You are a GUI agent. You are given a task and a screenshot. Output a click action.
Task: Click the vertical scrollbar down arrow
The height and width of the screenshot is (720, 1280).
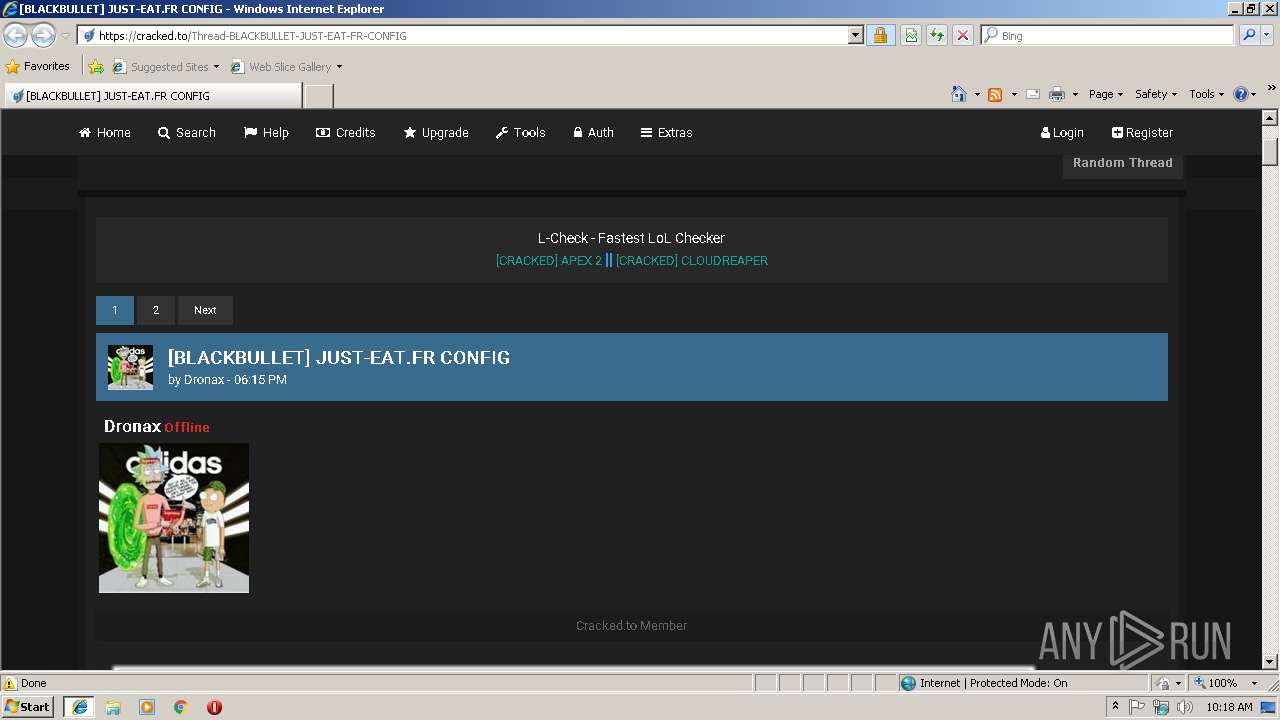tap(1271, 662)
